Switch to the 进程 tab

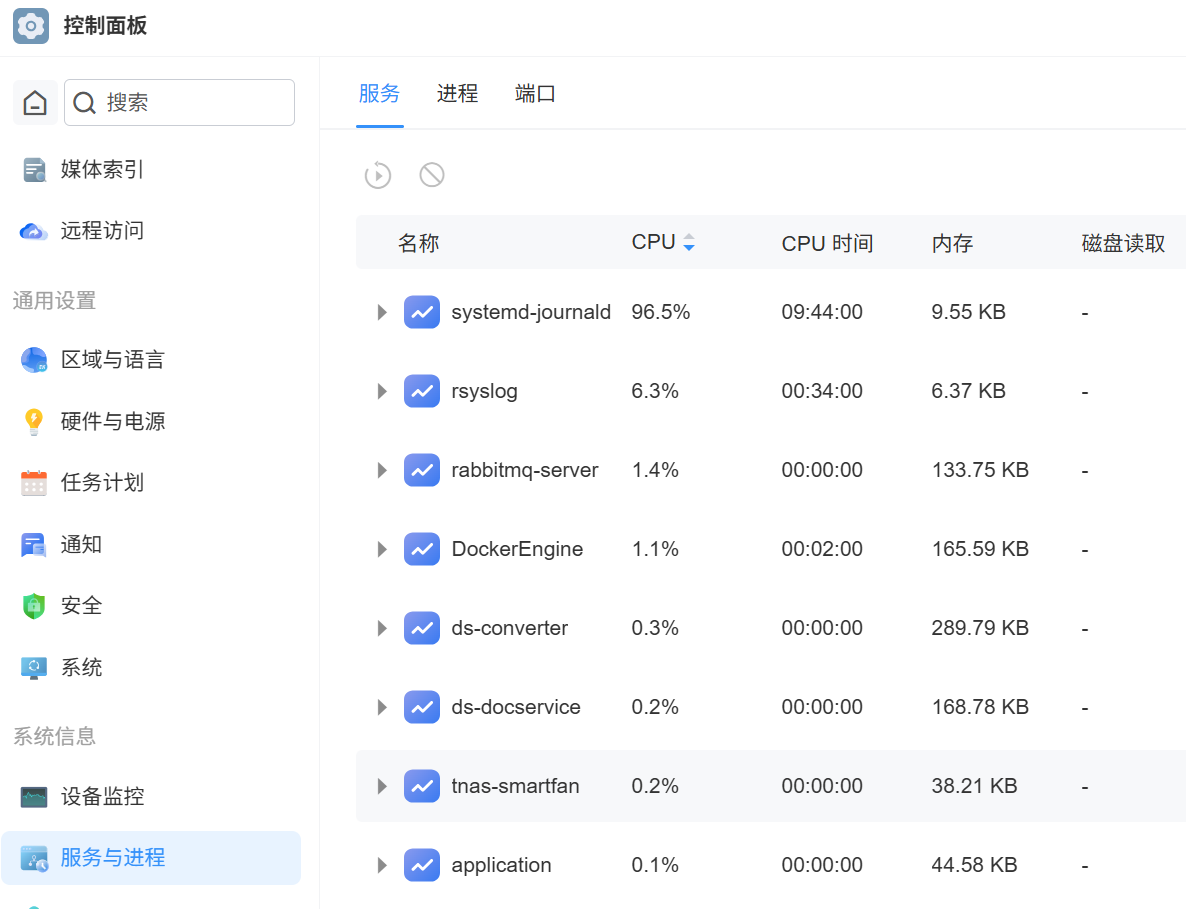458,94
